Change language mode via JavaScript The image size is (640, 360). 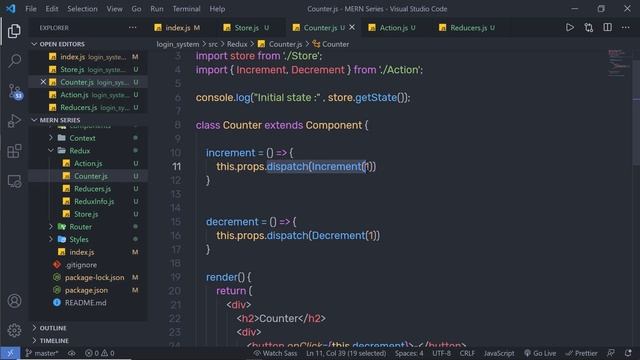tap(499, 353)
